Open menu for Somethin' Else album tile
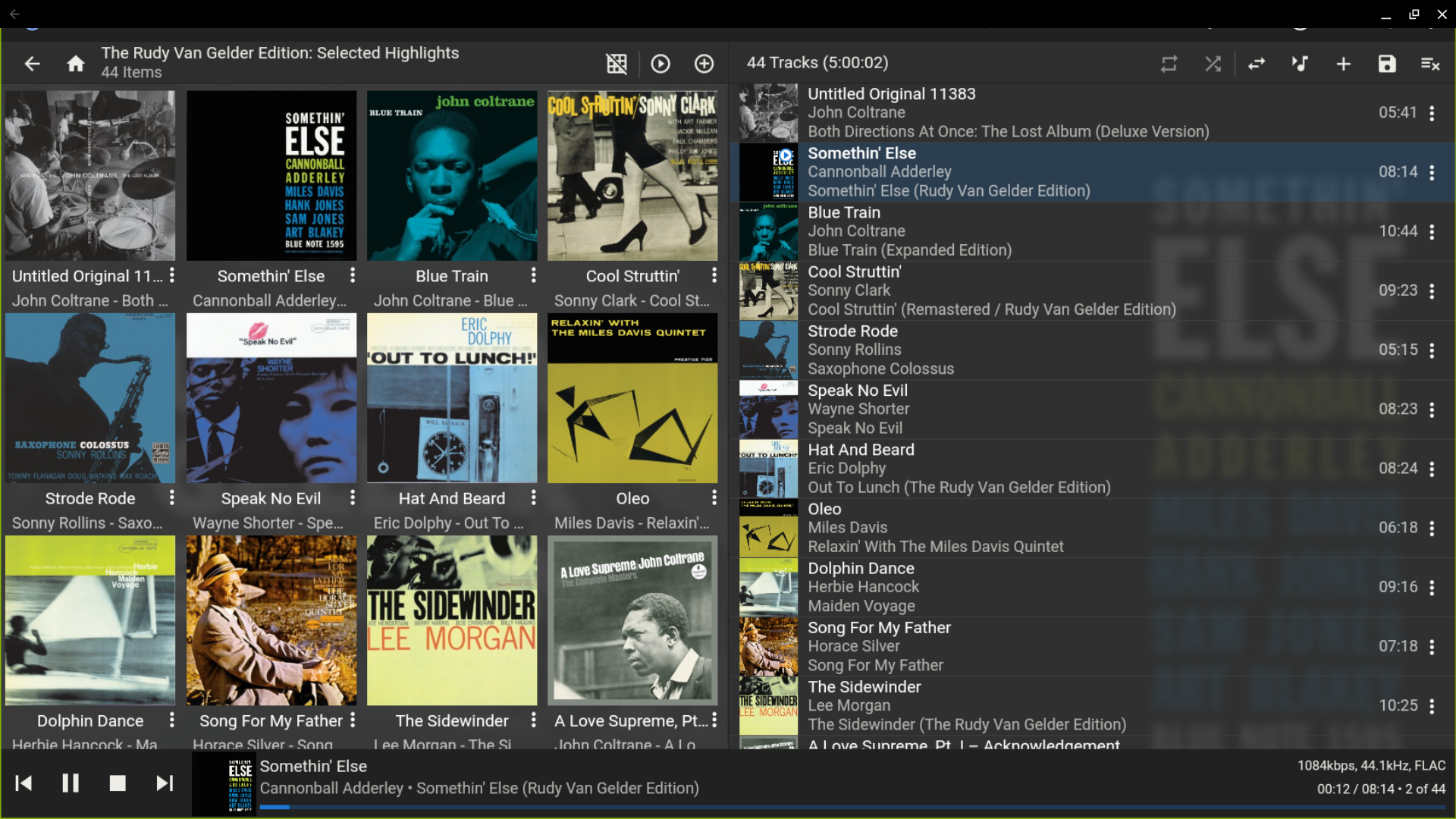Screen dimensions: 1456x819 pos(353,276)
